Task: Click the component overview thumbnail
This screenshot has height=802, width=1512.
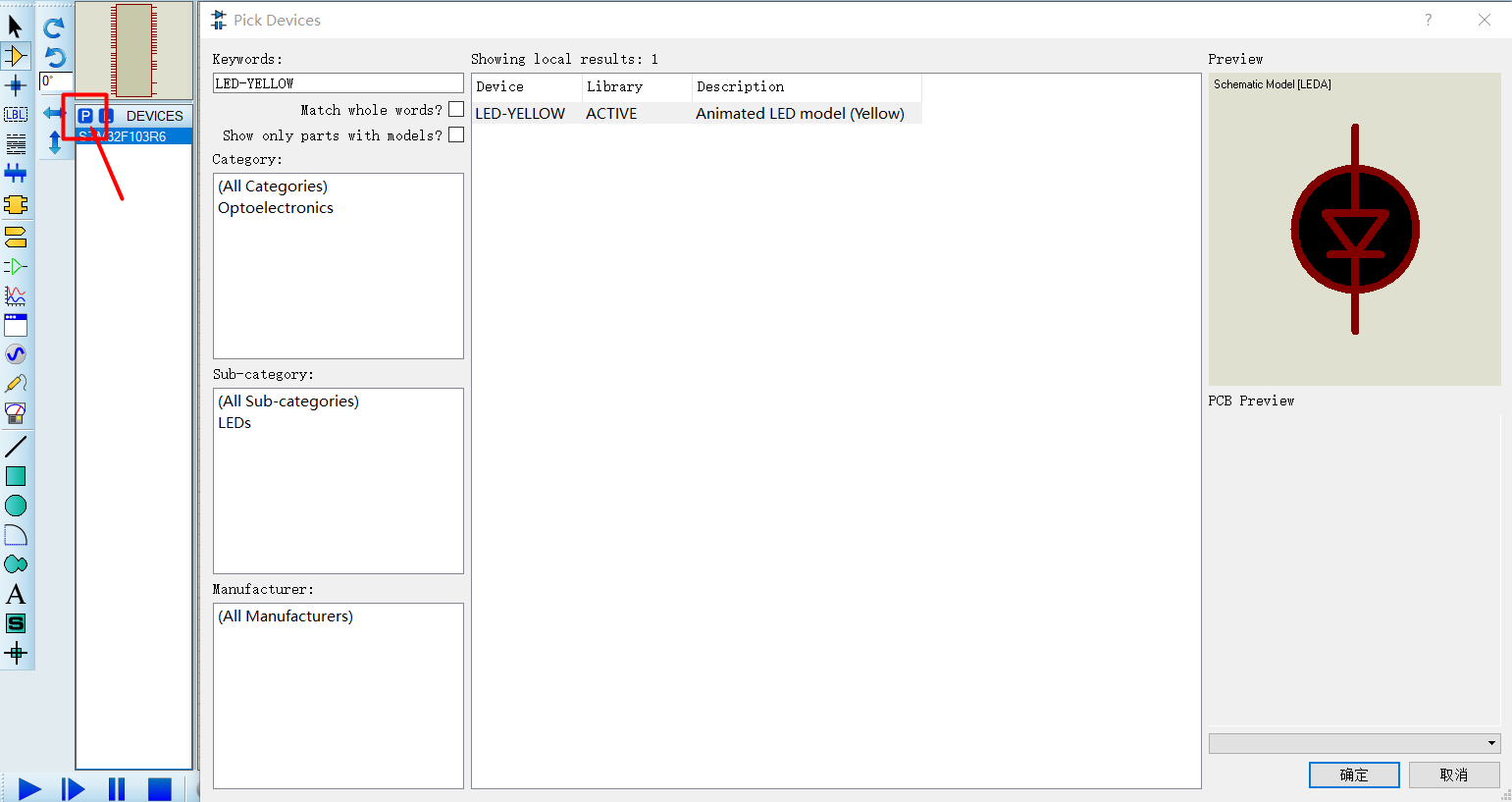Action: [134, 50]
